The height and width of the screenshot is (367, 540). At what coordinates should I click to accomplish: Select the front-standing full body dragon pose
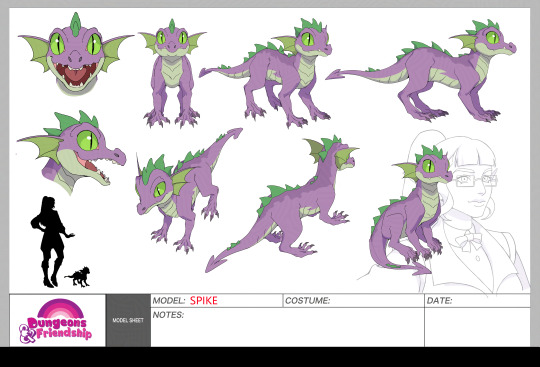pos(172,73)
